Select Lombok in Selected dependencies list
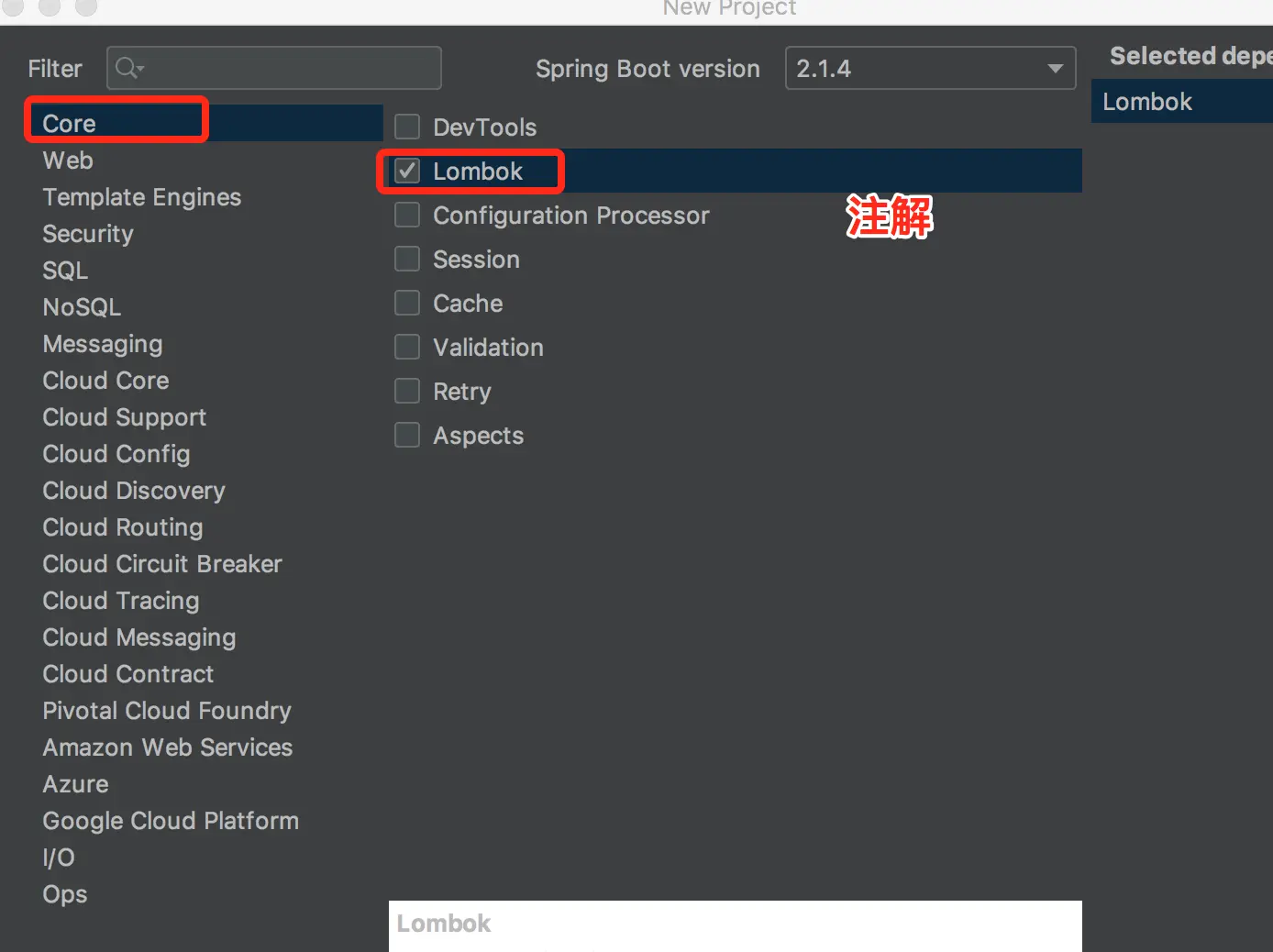1273x952 pixels. [1181, 102]
